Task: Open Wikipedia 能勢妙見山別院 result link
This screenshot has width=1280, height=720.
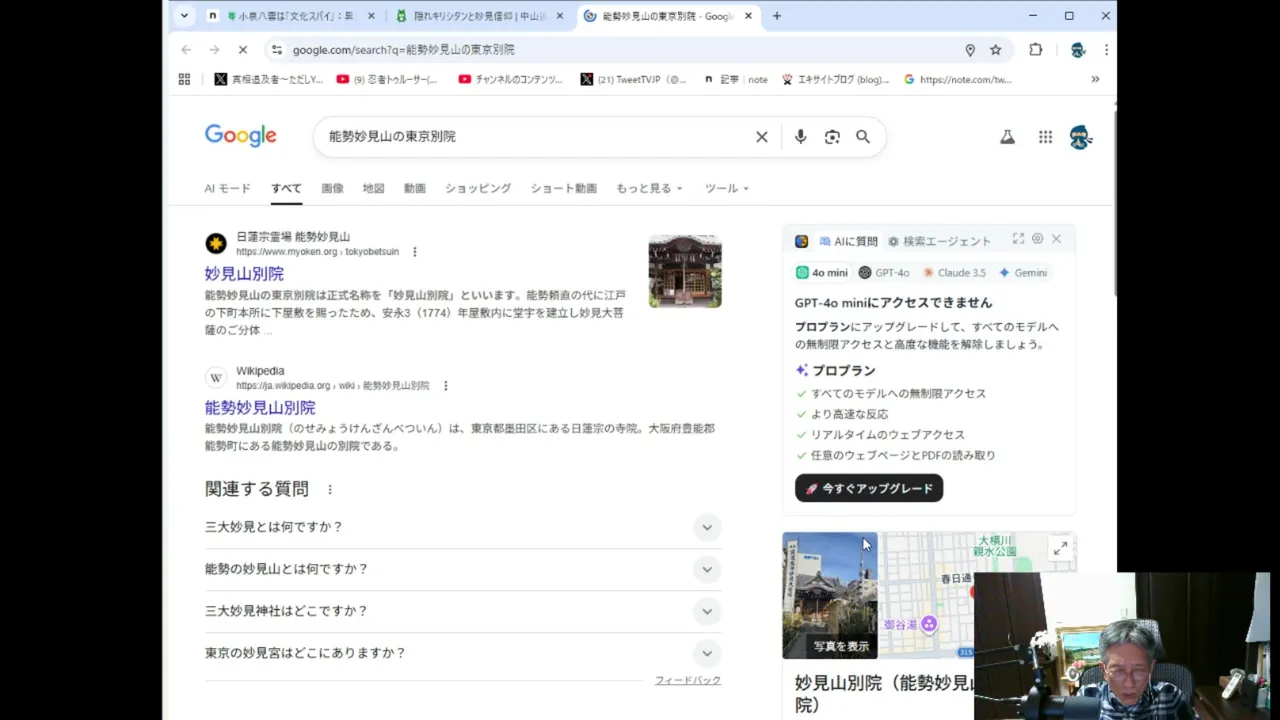Action: tap(260, 408)
